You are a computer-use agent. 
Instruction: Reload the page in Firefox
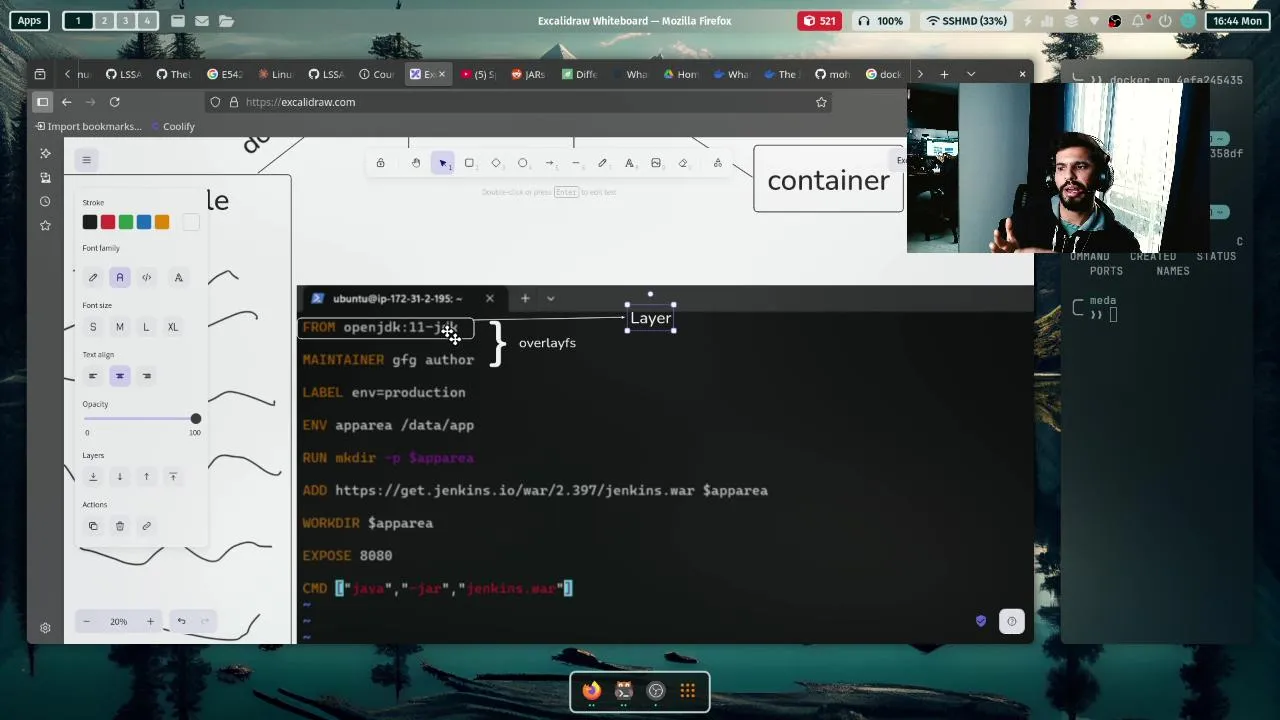coord(114,102)
